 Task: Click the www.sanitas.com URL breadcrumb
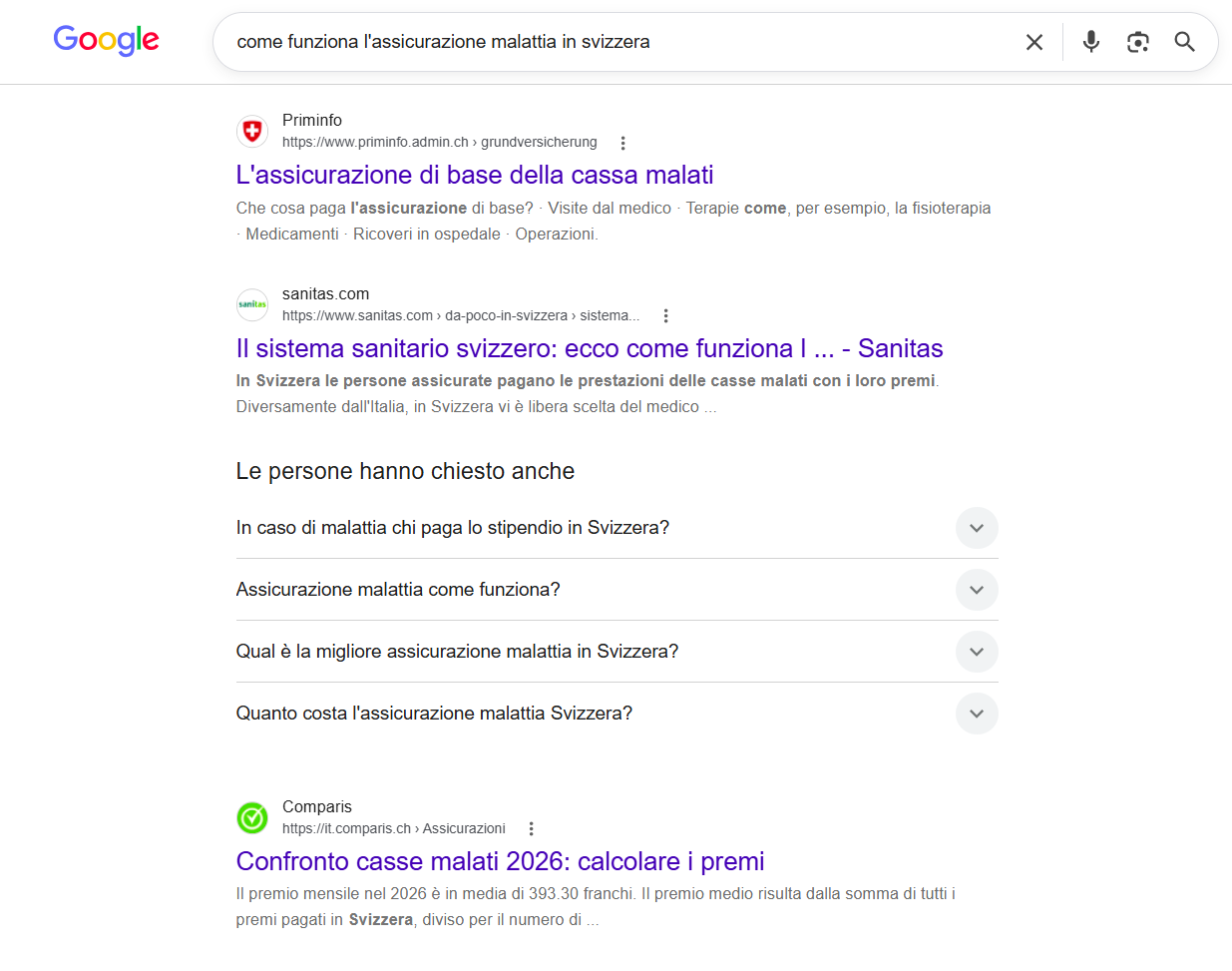click(x=461, y=316)
